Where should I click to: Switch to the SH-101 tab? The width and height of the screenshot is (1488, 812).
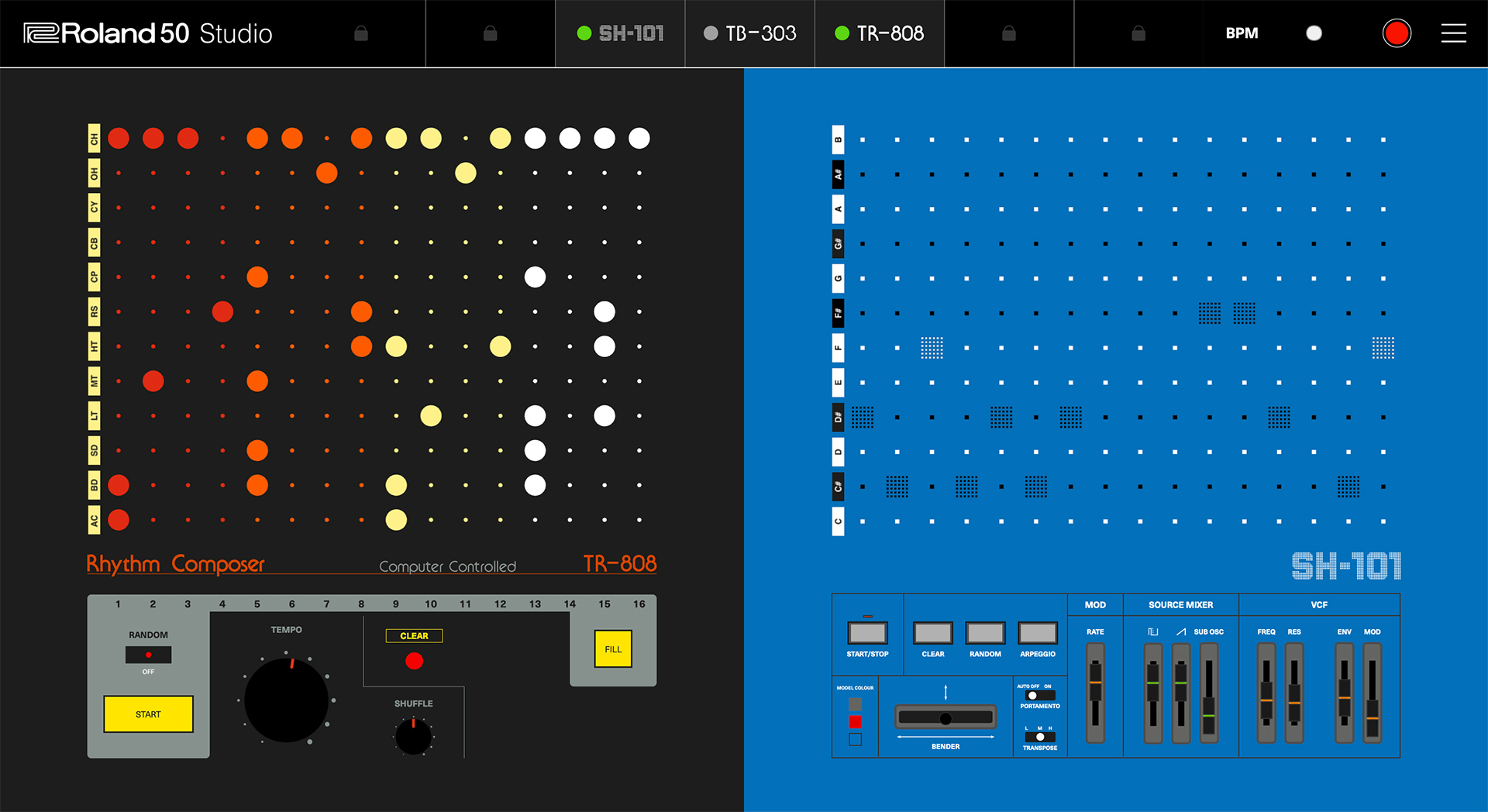pos(620,33)
